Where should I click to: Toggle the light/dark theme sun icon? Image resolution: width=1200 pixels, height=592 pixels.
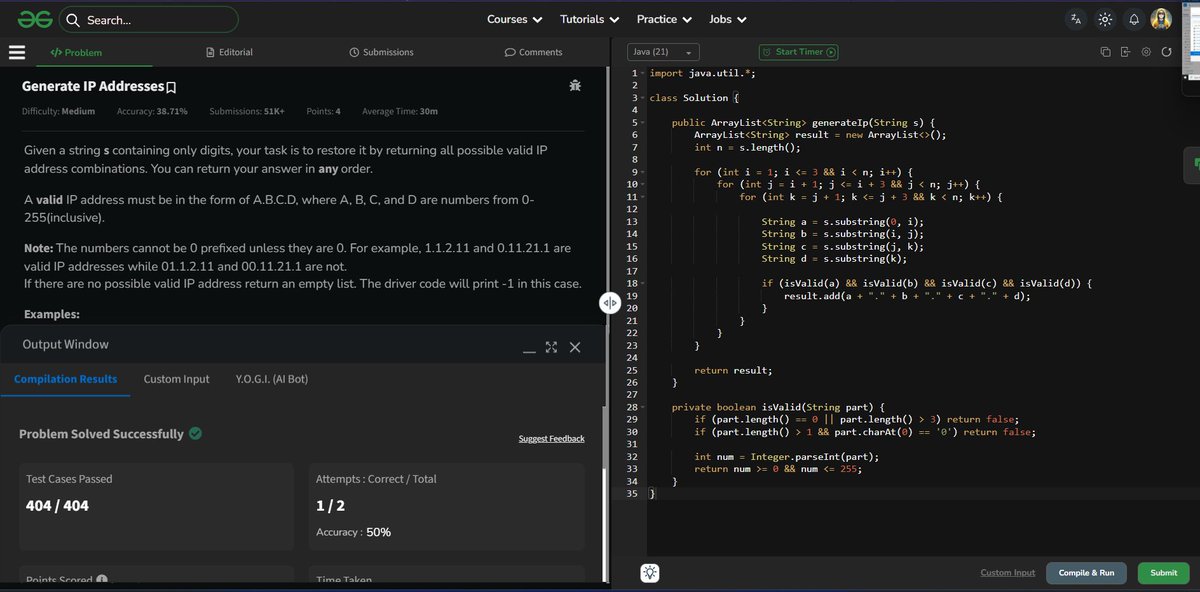click(x=1105, y=19)
